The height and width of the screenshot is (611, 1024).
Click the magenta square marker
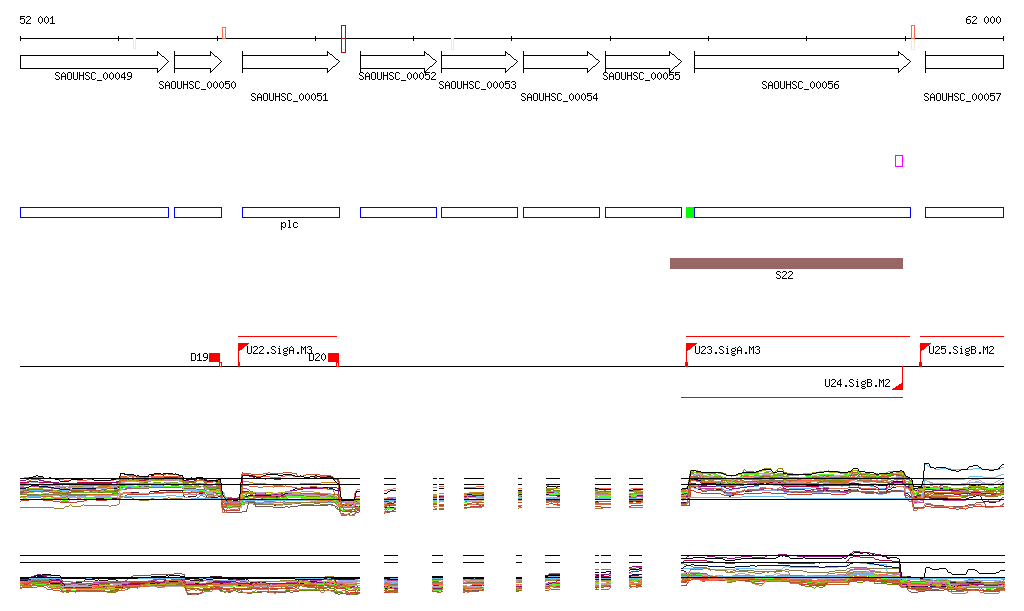(x=899, y=161)
